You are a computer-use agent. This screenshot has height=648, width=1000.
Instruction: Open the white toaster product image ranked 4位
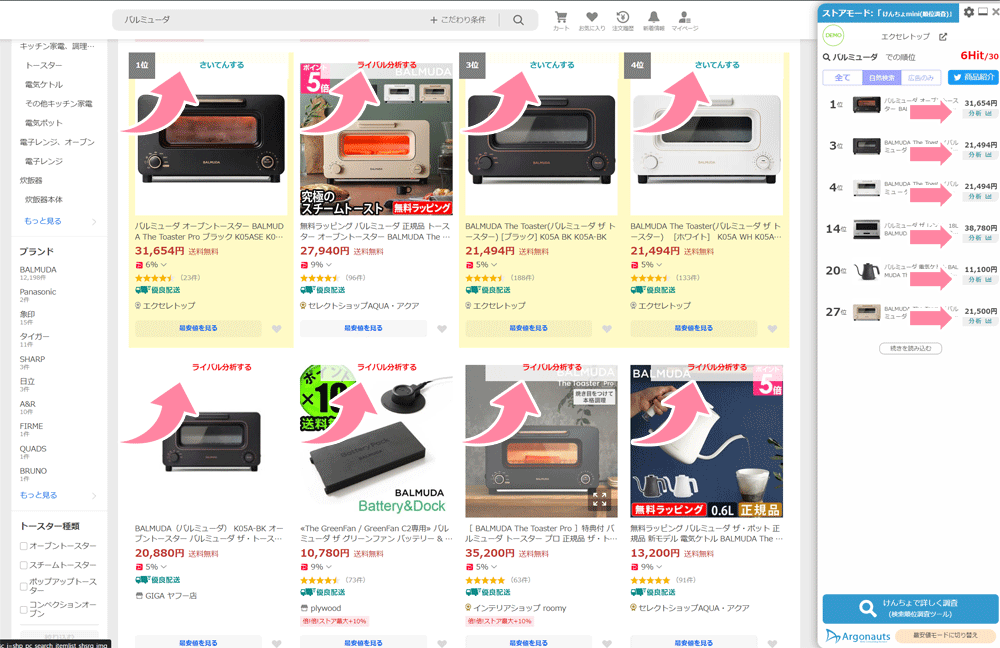(x=706, y=138)
